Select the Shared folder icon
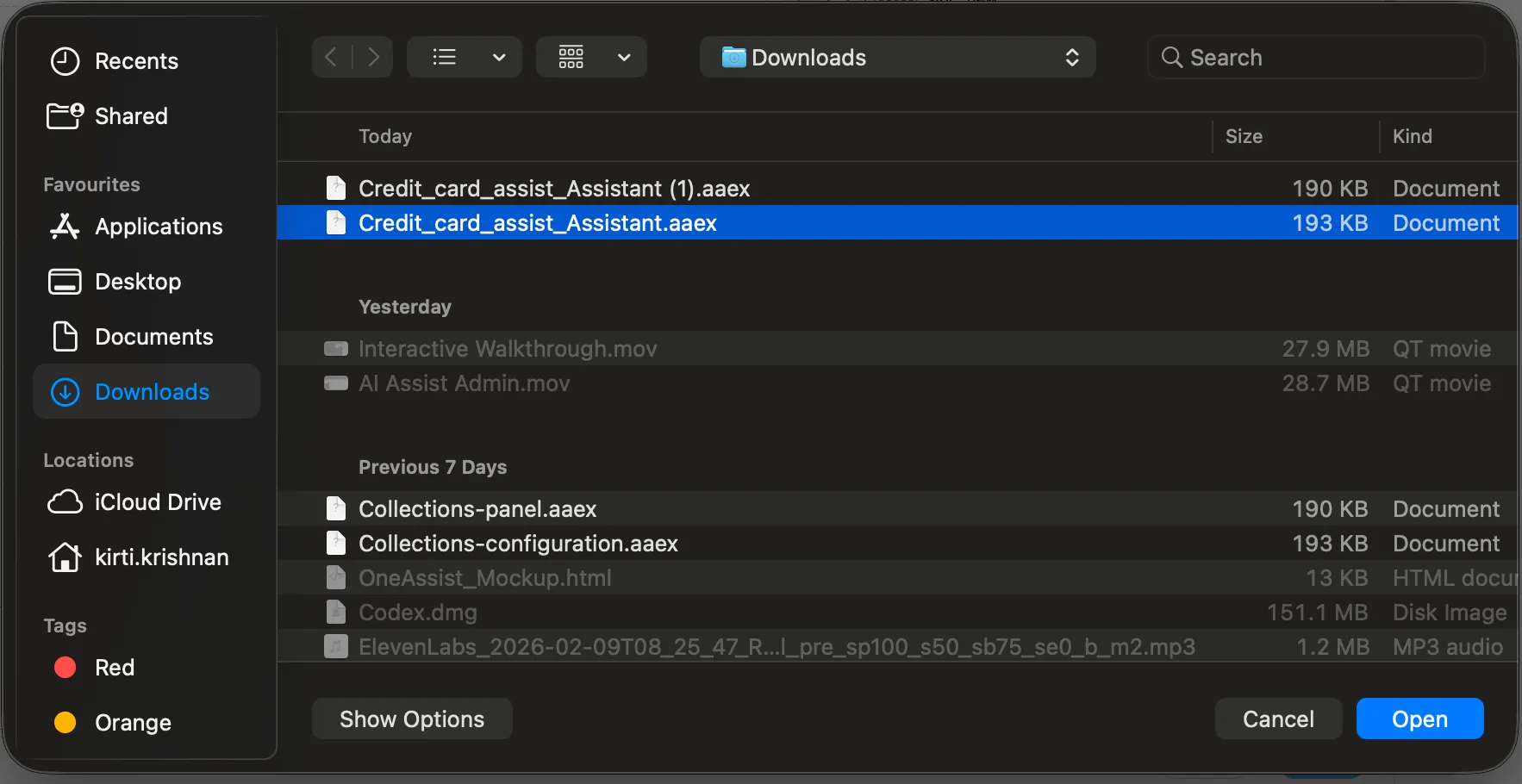 [x=65, y=115]
